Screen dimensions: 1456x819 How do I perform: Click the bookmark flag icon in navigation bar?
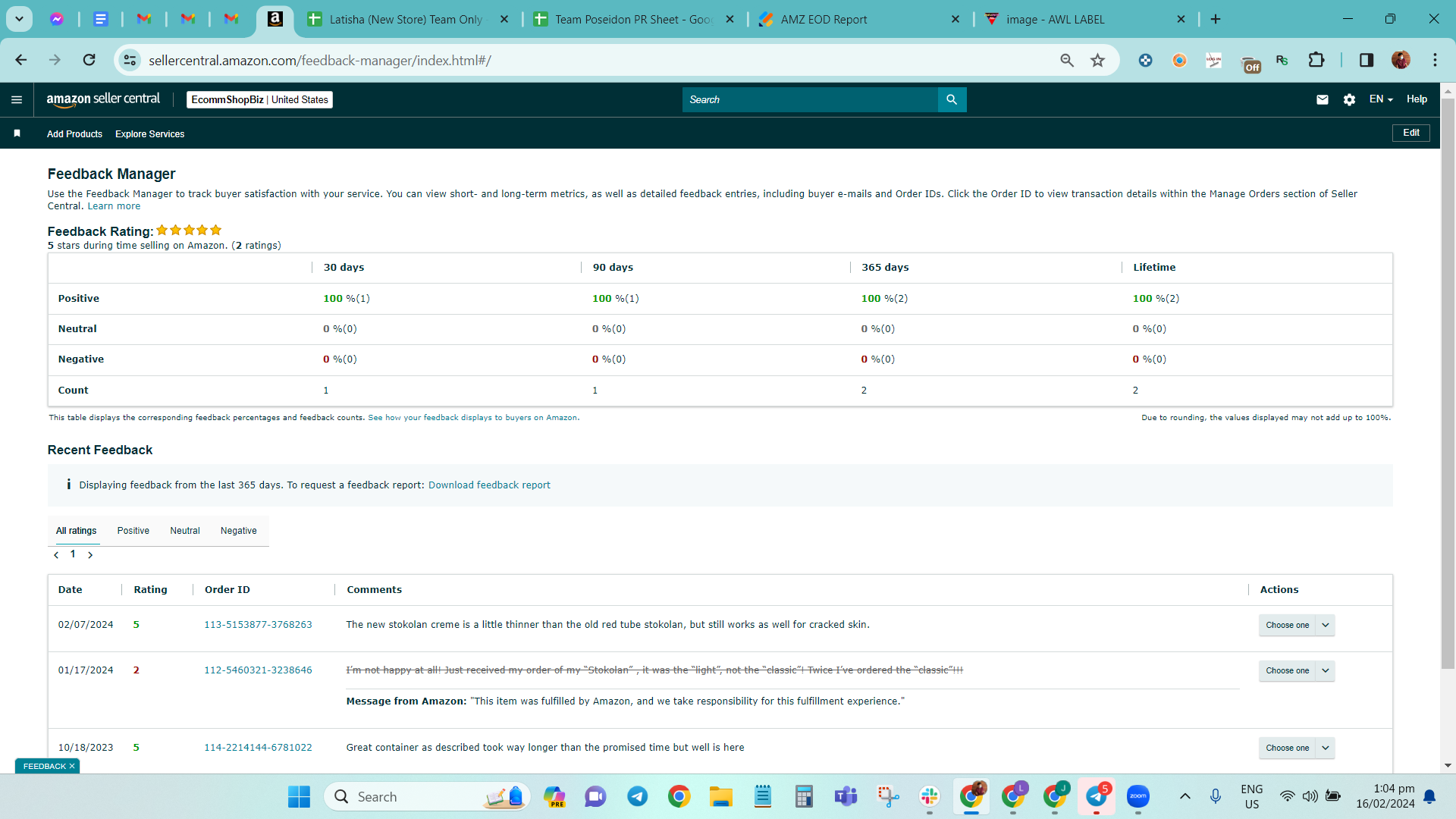tap(17, 133)
